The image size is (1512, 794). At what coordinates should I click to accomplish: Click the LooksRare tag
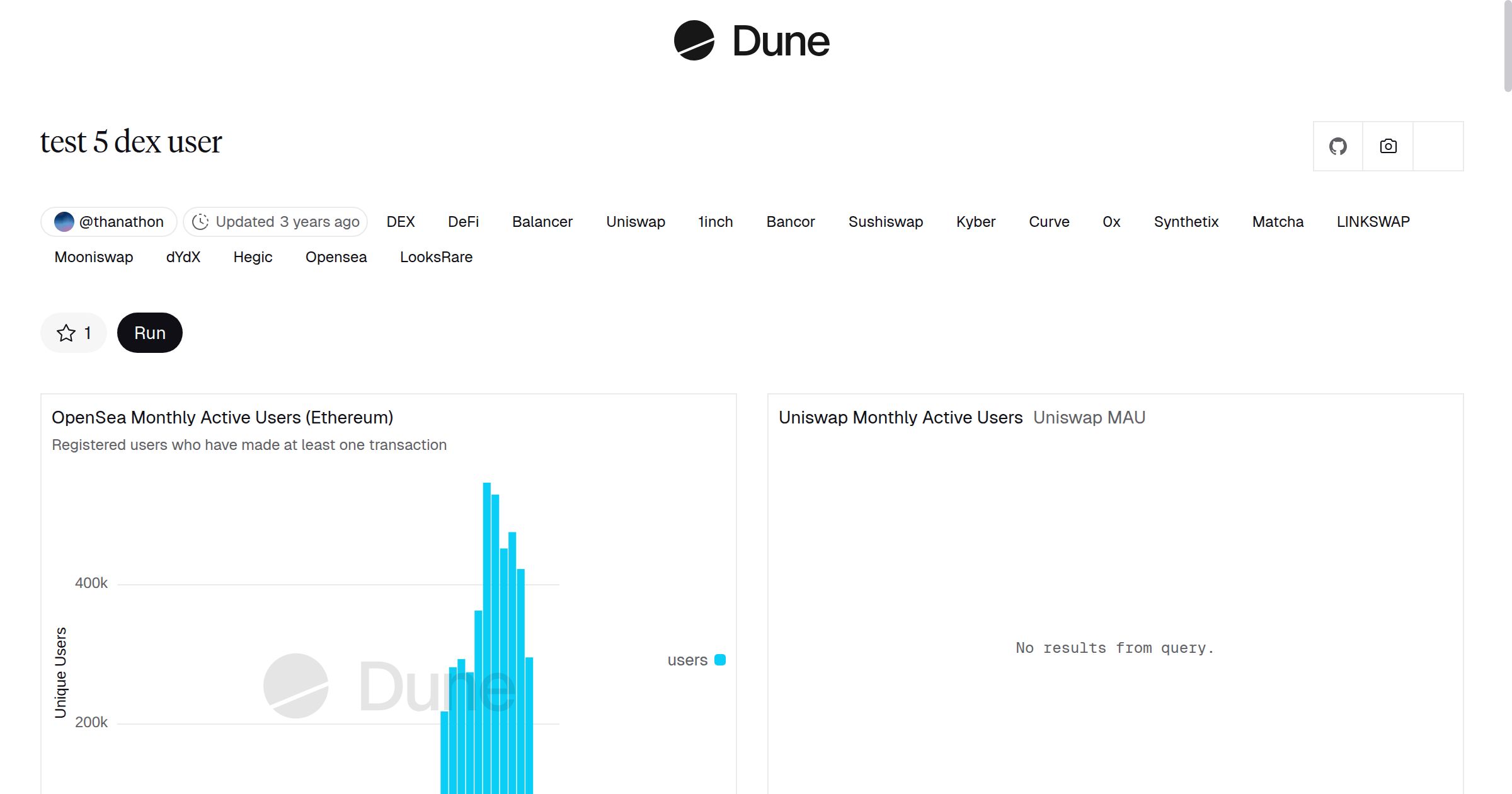tap(436, 257)
